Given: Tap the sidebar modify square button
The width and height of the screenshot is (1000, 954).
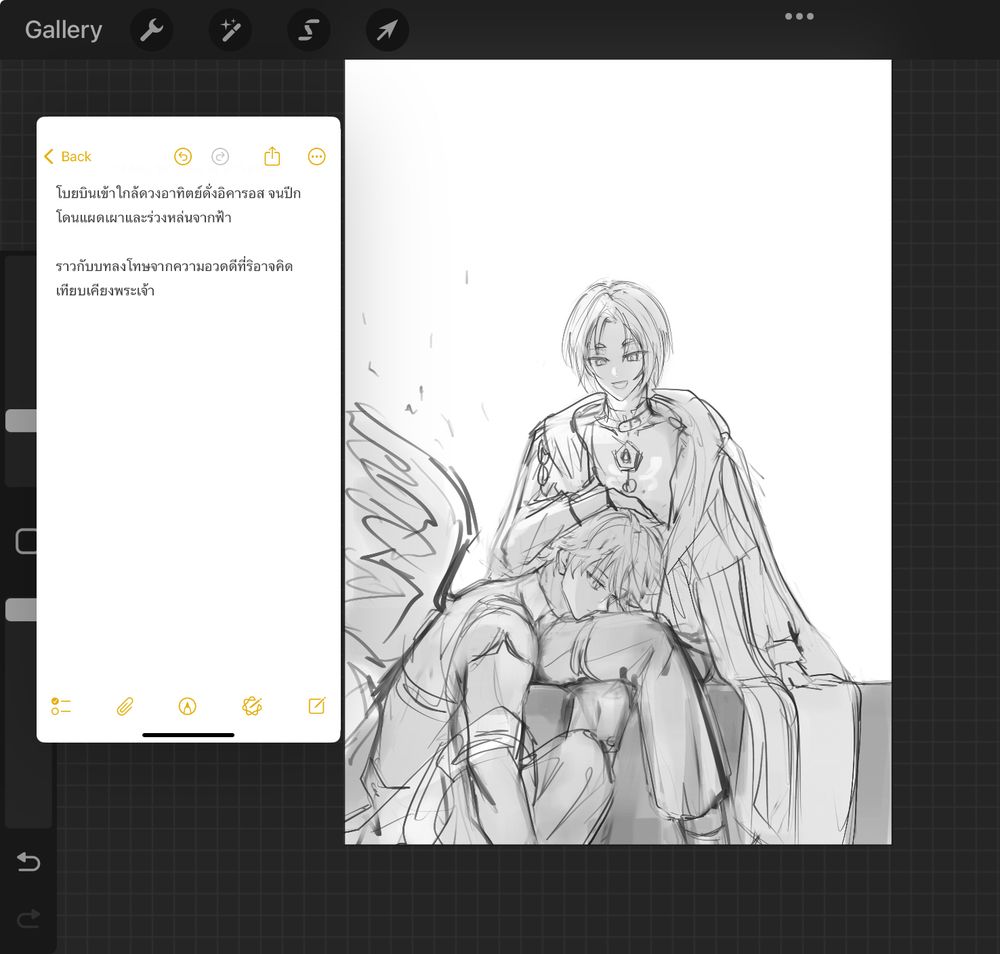Looking at the screenshot, I should [26, 541].
